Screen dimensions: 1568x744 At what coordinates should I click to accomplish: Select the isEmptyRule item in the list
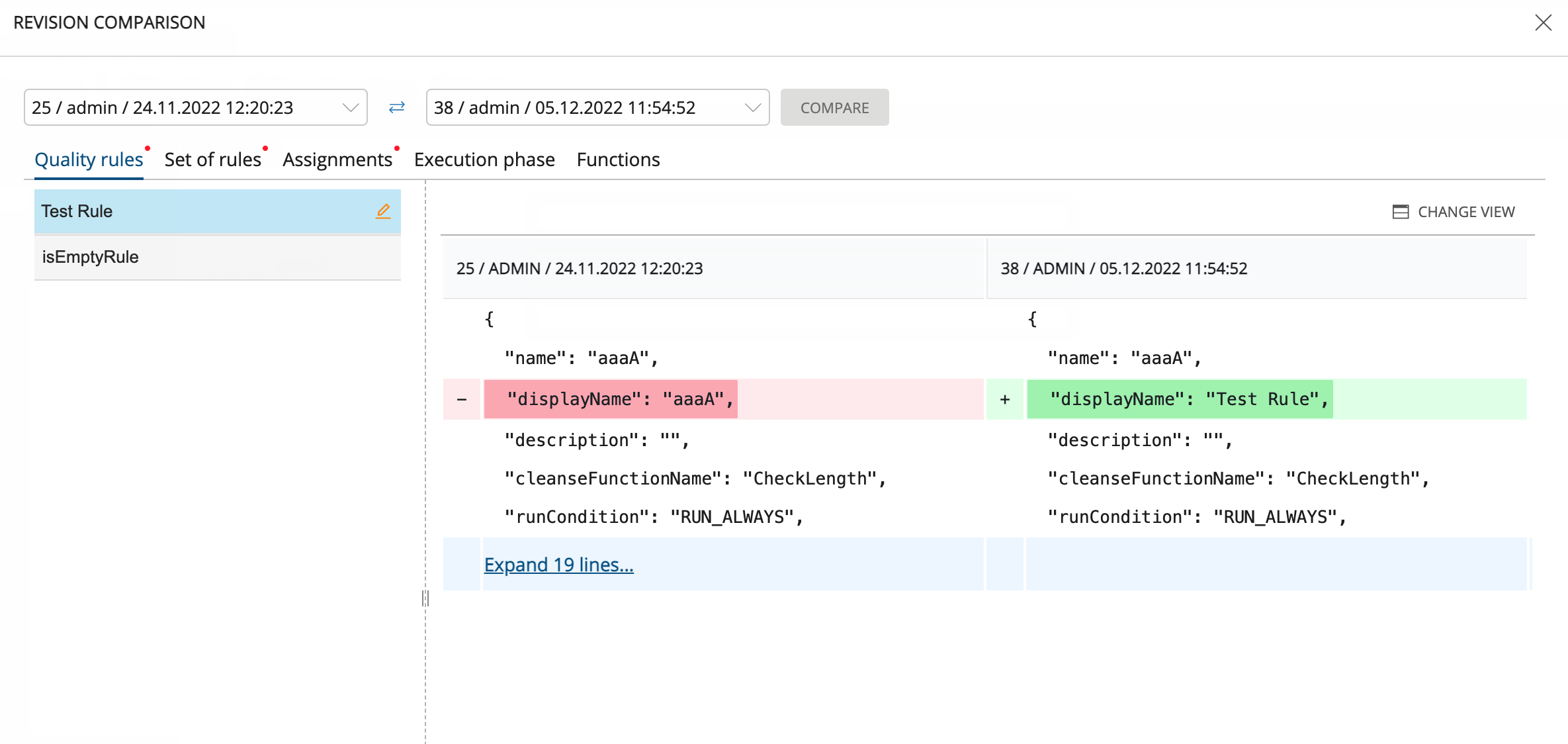tap(218, 257)
